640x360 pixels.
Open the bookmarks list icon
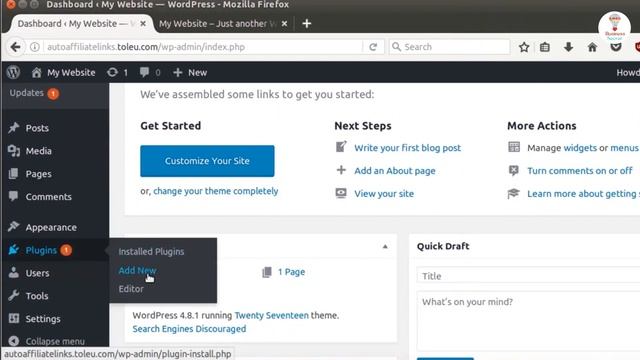(x=544, y=47)
